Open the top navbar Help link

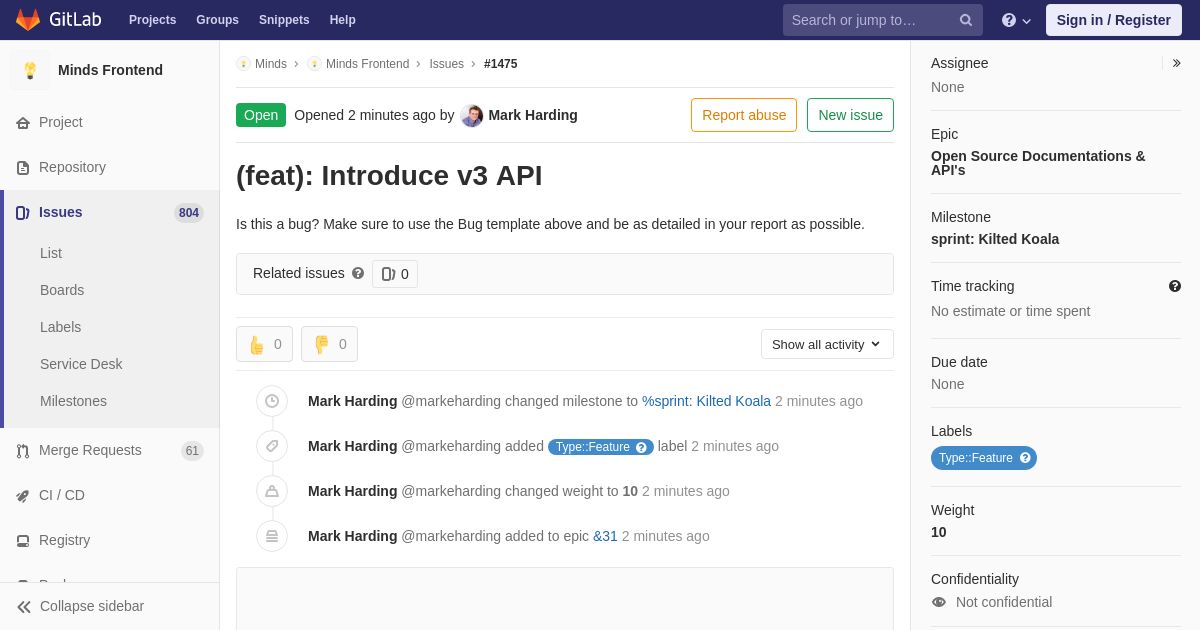coord(343,20)
